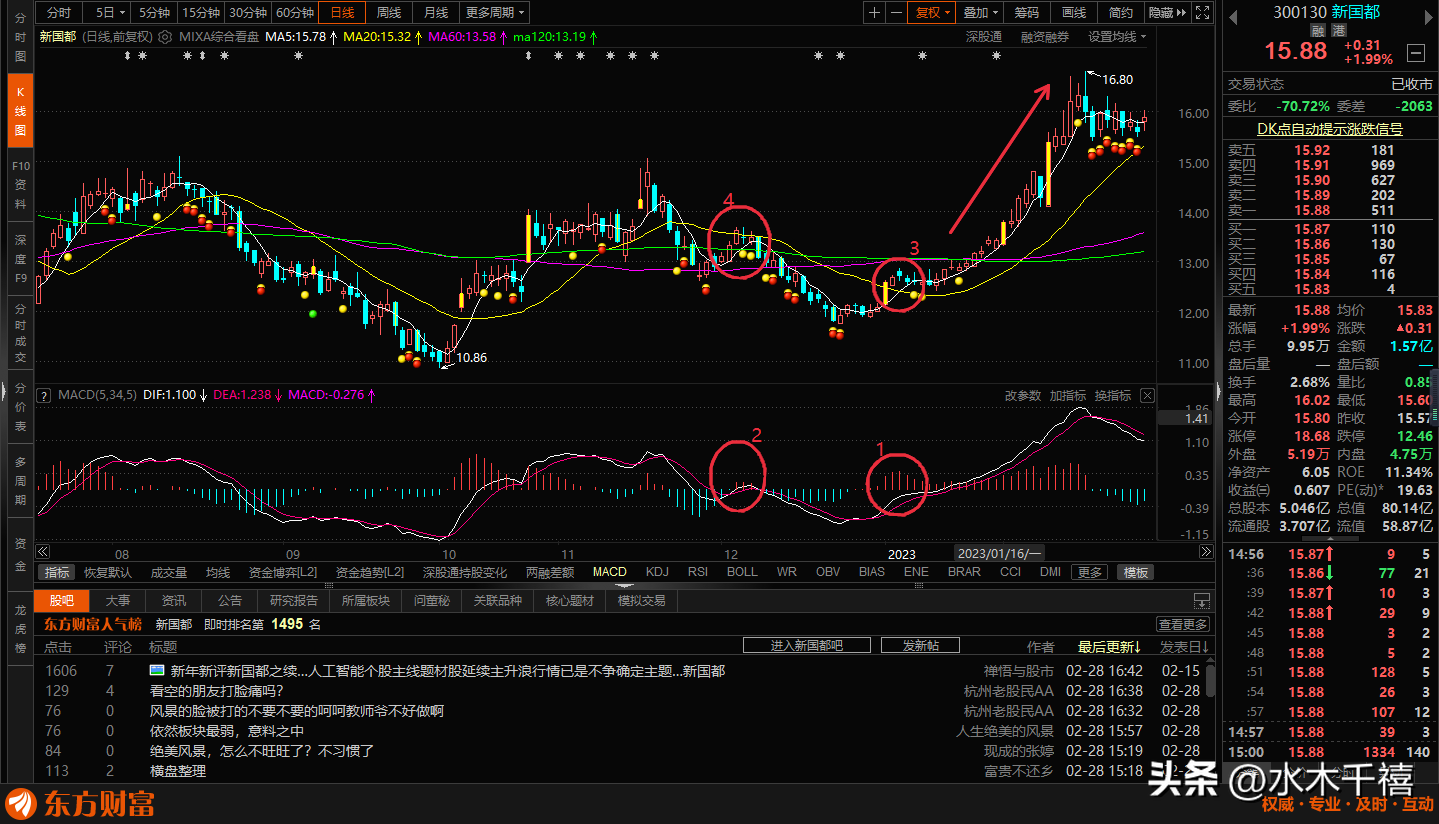
Task: Open 设置均线 dropdown
Action: tap(1117, 37)
